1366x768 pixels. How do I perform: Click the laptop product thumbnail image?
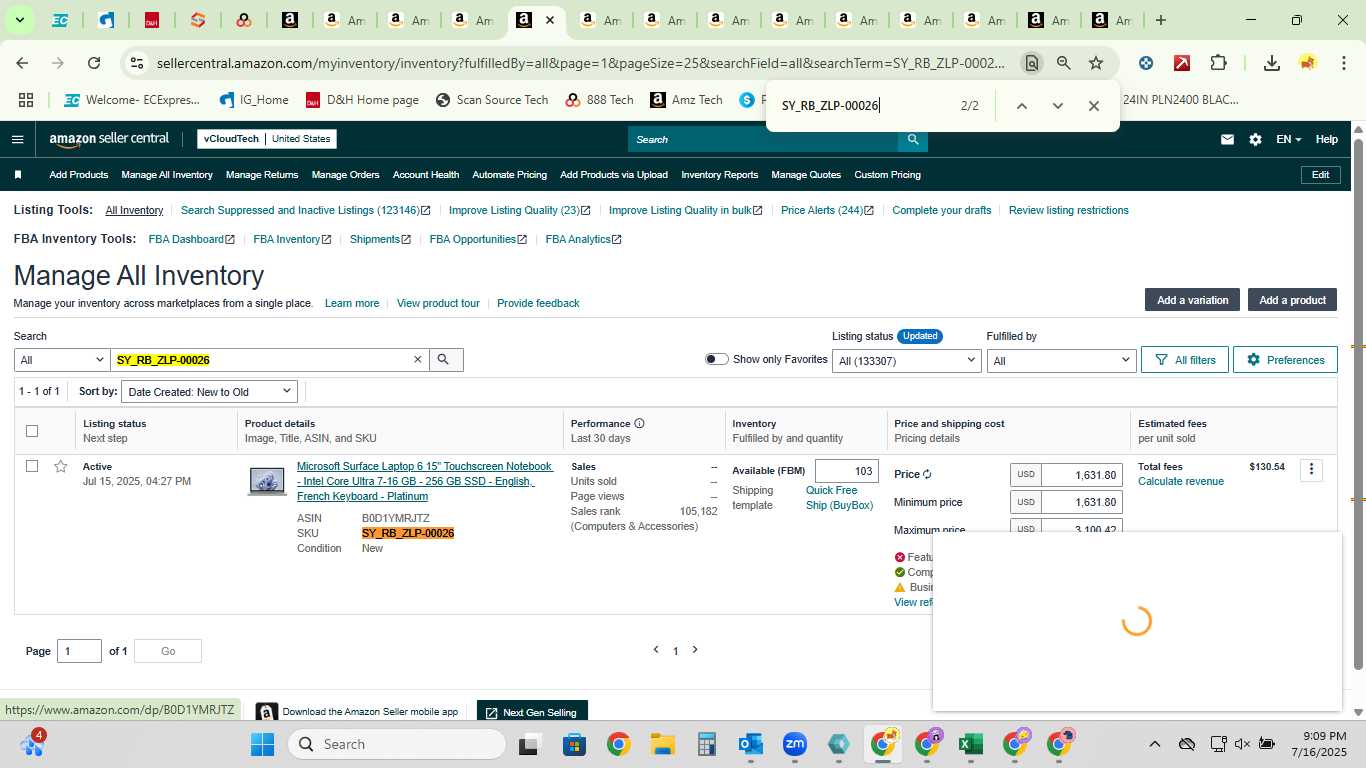(267, 481)
